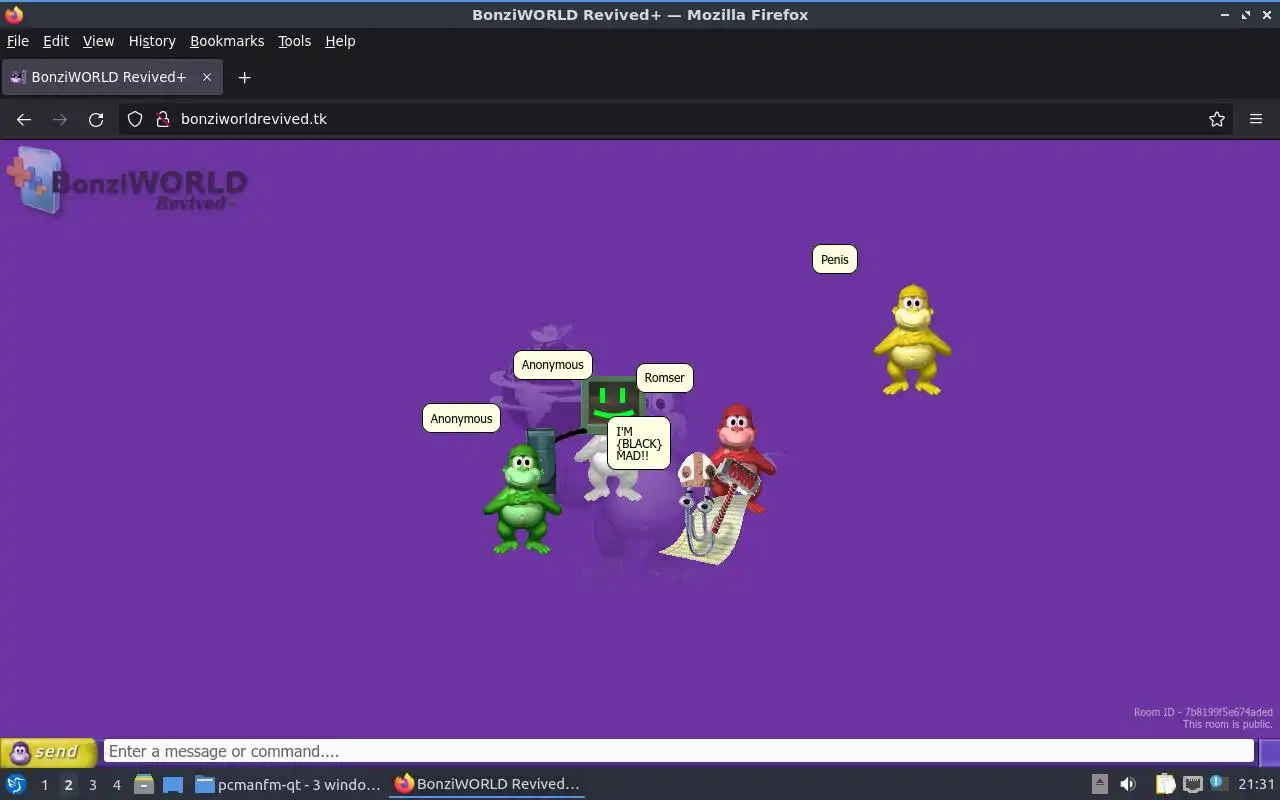Show site security info via crossed padlock
1280x800 pixels.
[x=163, y=119]
